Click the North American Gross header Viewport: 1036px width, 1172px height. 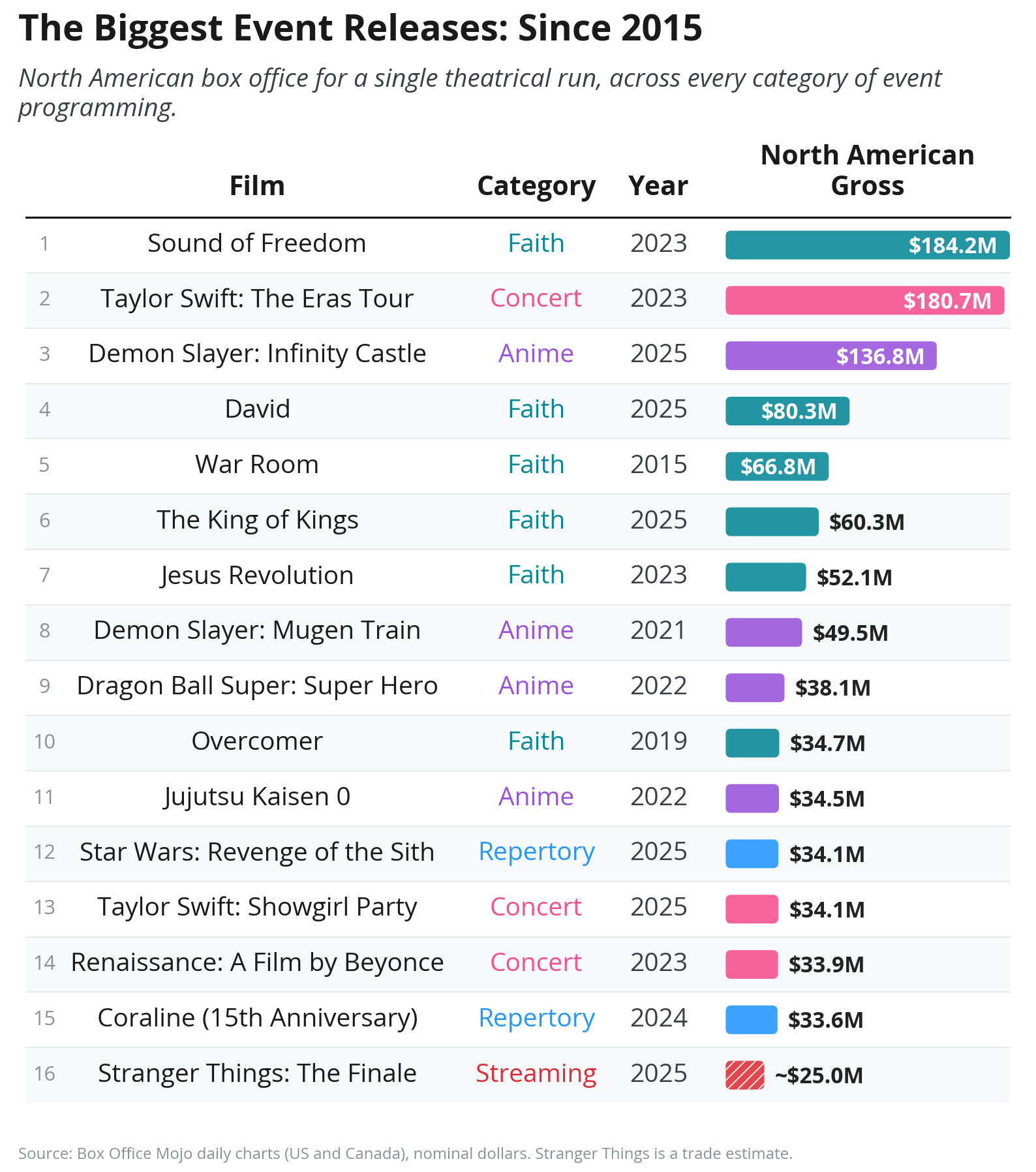867,170
